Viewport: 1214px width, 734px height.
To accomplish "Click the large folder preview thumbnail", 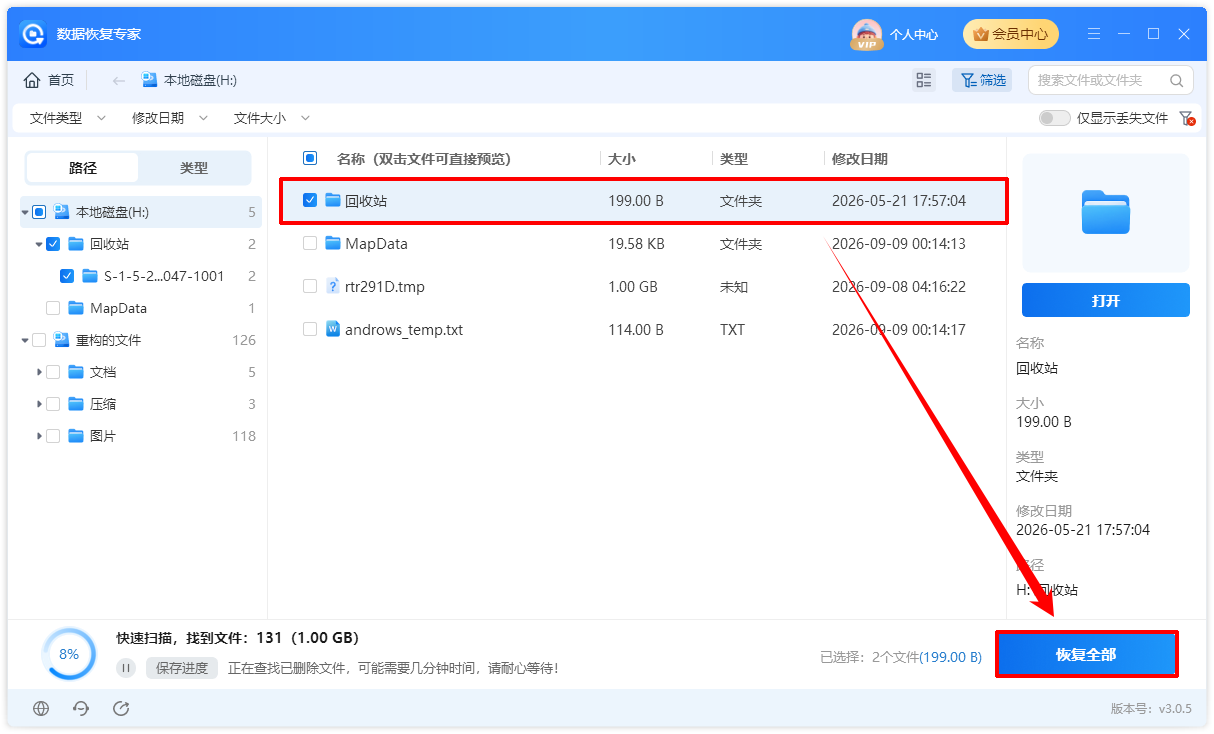I will pyautogui.click(x=1106, y=212).
